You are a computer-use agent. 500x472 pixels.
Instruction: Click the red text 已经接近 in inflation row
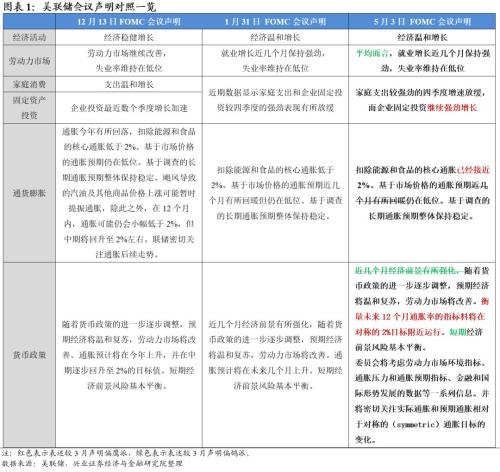point(473,170)
